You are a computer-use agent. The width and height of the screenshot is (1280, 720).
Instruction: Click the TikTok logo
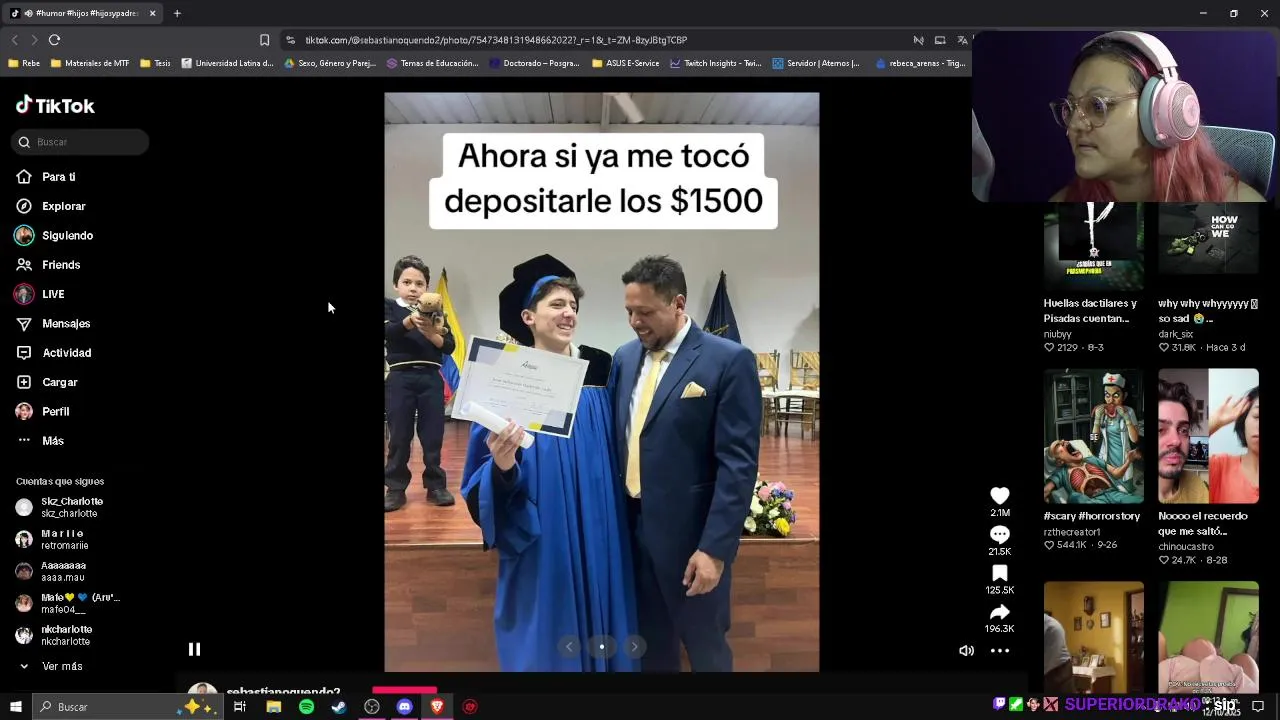click(x=55, y=106)
